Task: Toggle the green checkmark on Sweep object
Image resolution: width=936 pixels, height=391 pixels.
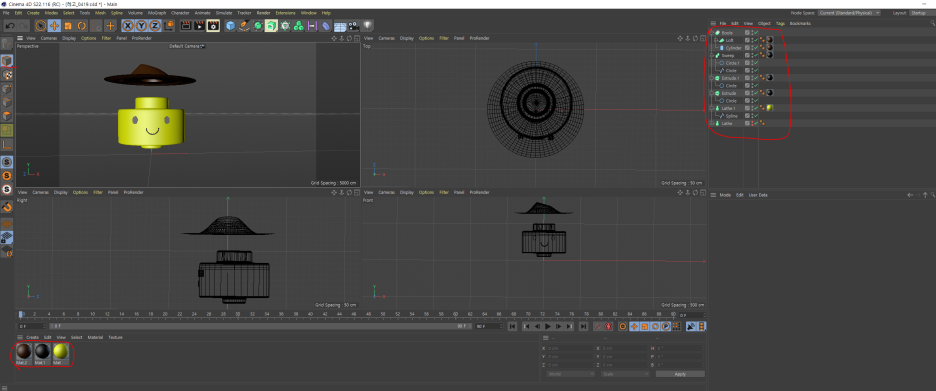Action: click(x=756, y=56)
